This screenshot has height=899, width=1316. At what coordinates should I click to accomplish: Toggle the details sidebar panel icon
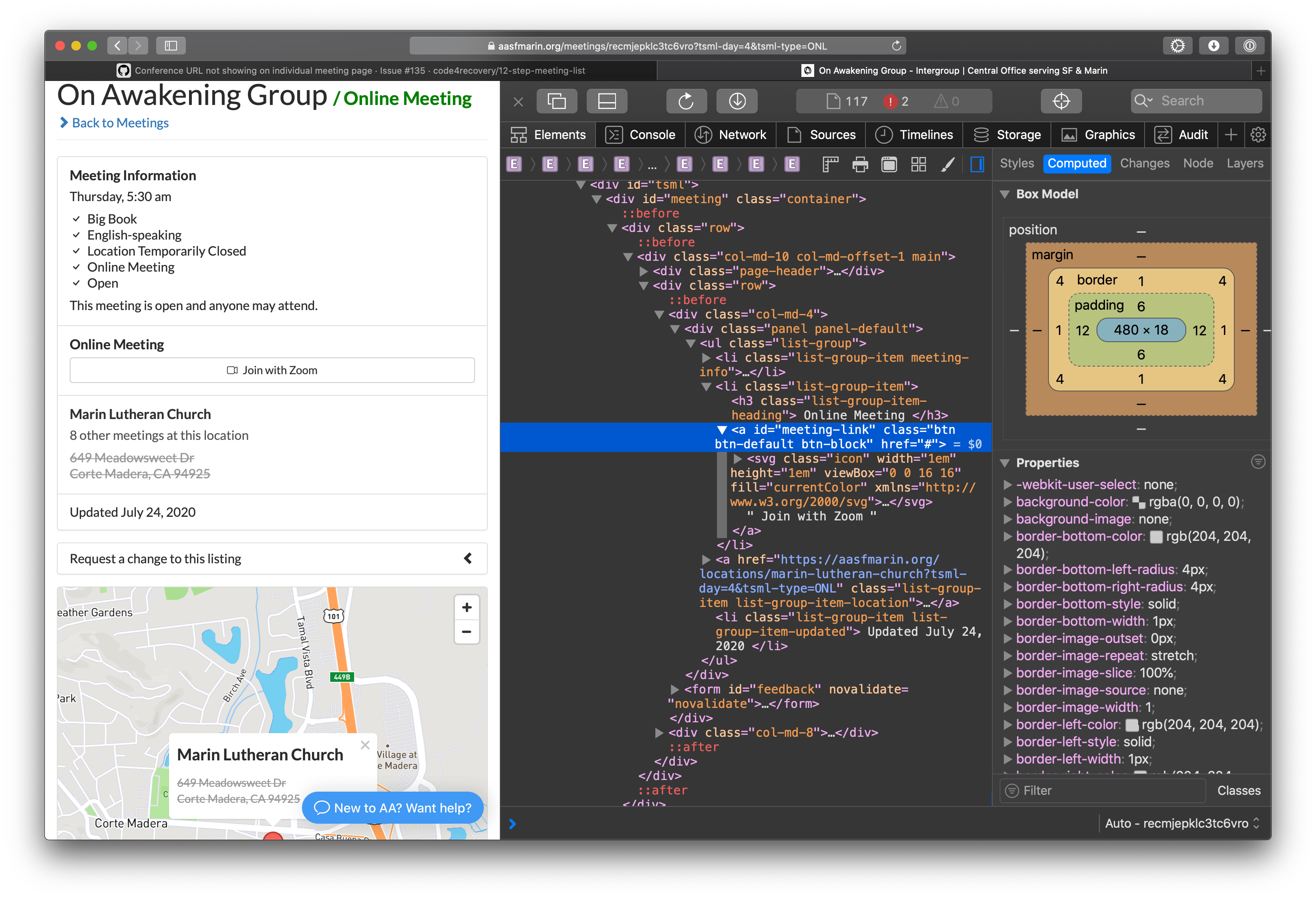pos(977,165)
